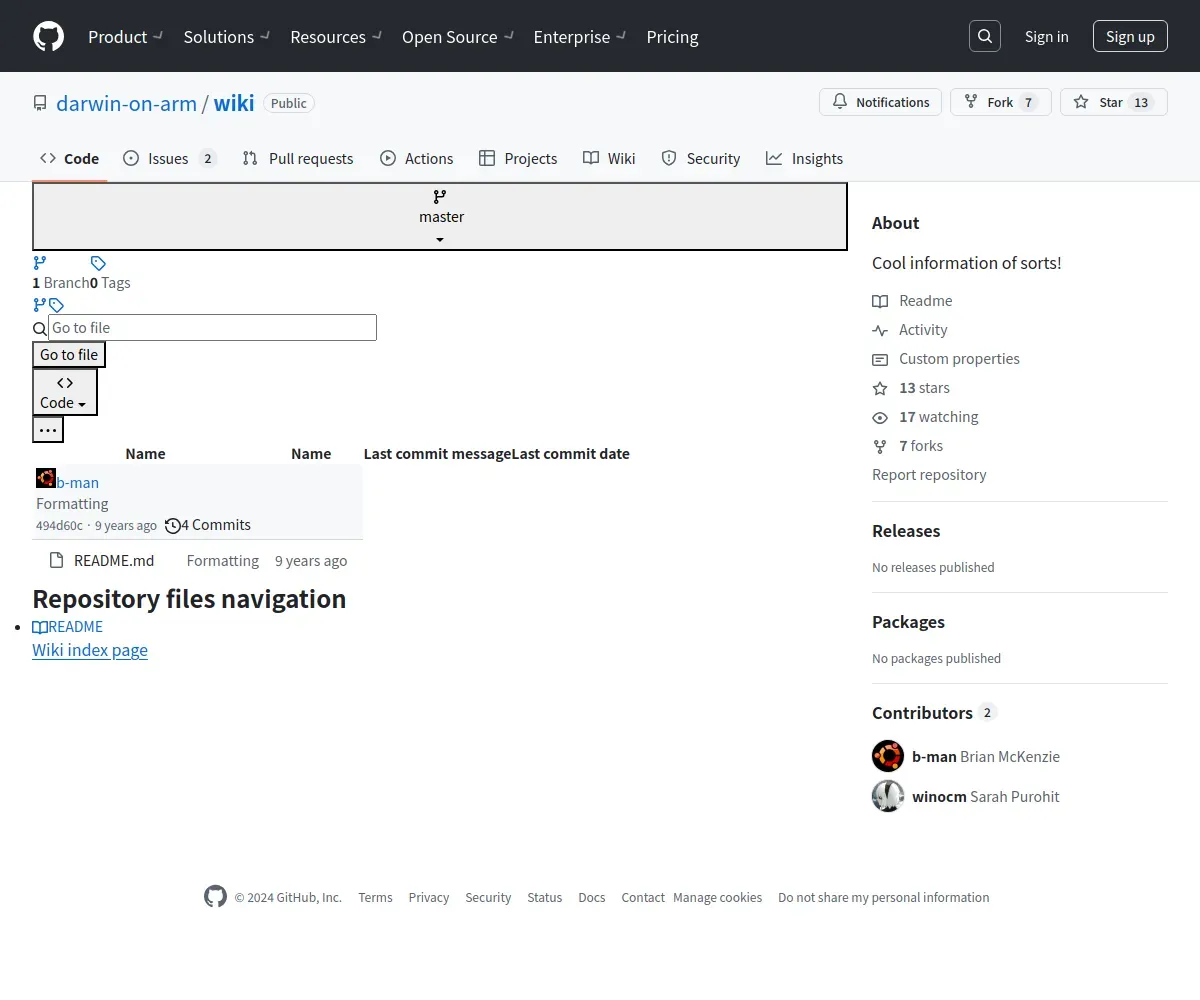Open footer Privacy link

click(428, 897)
